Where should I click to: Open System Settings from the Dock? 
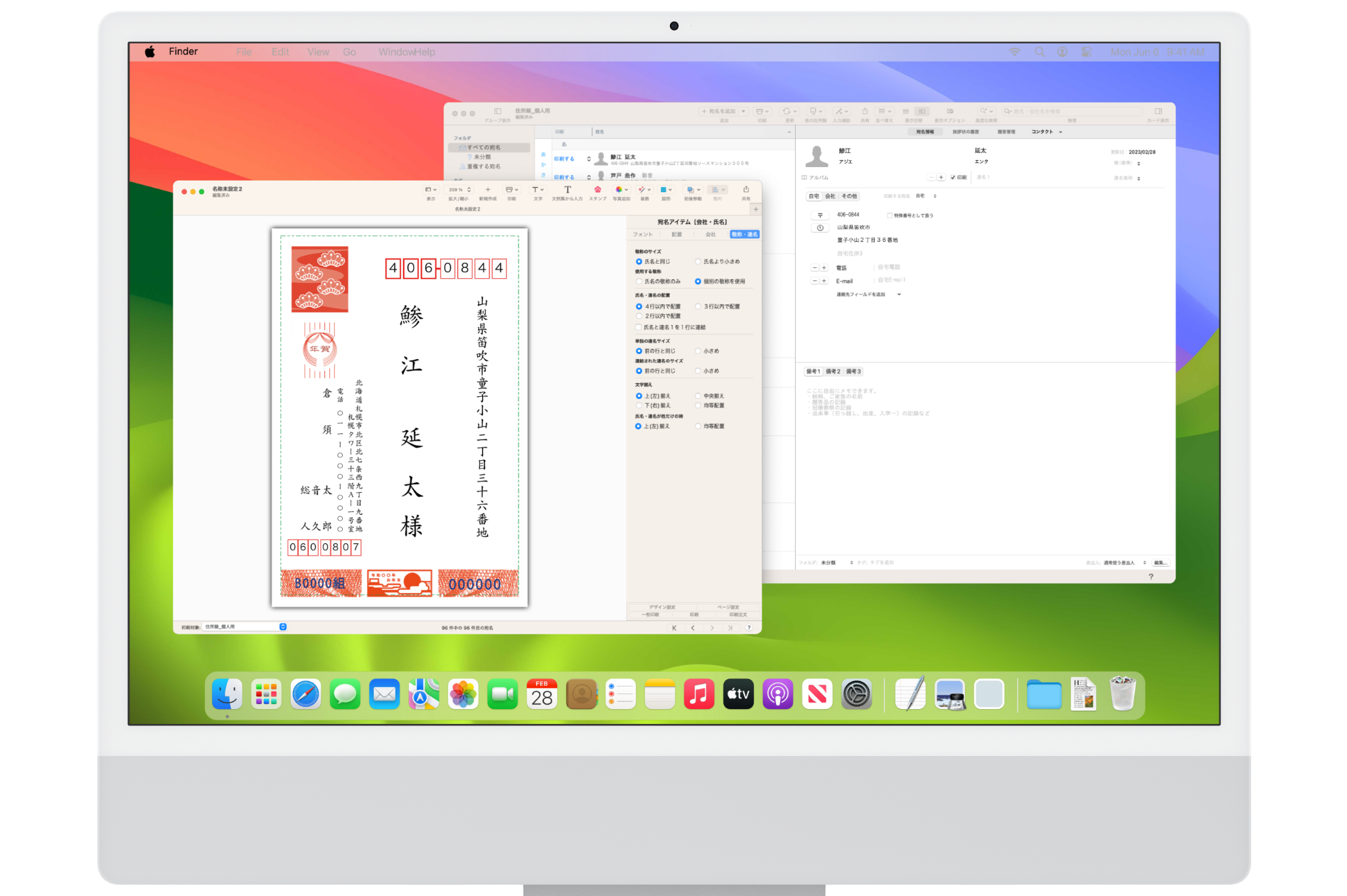click(x=856, y=695)
